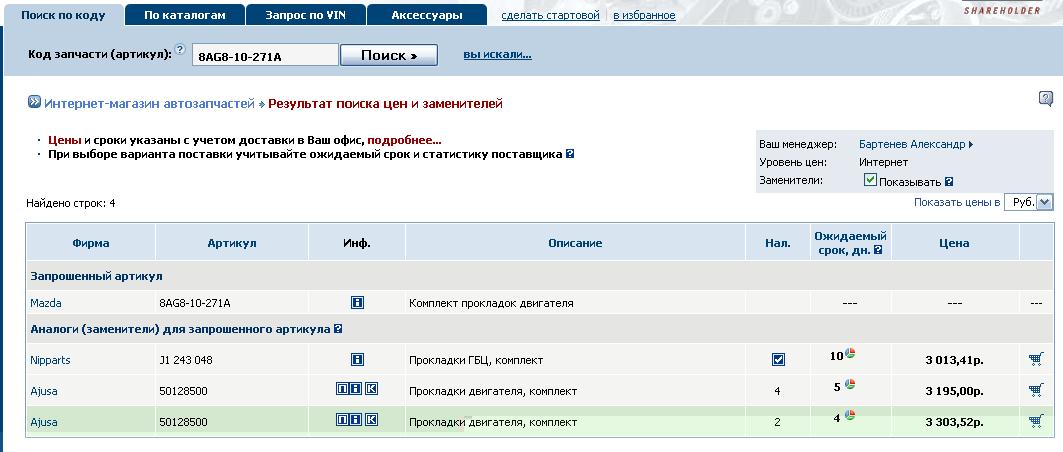Expand manager Бартенев Александр details

tap(915, 144)
